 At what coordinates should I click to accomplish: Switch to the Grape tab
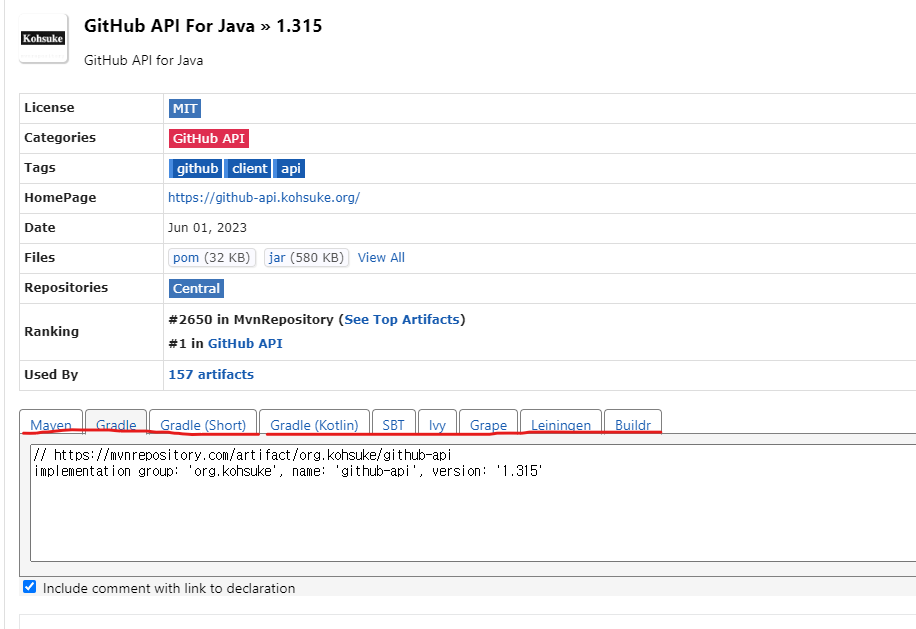pos(488,422)
